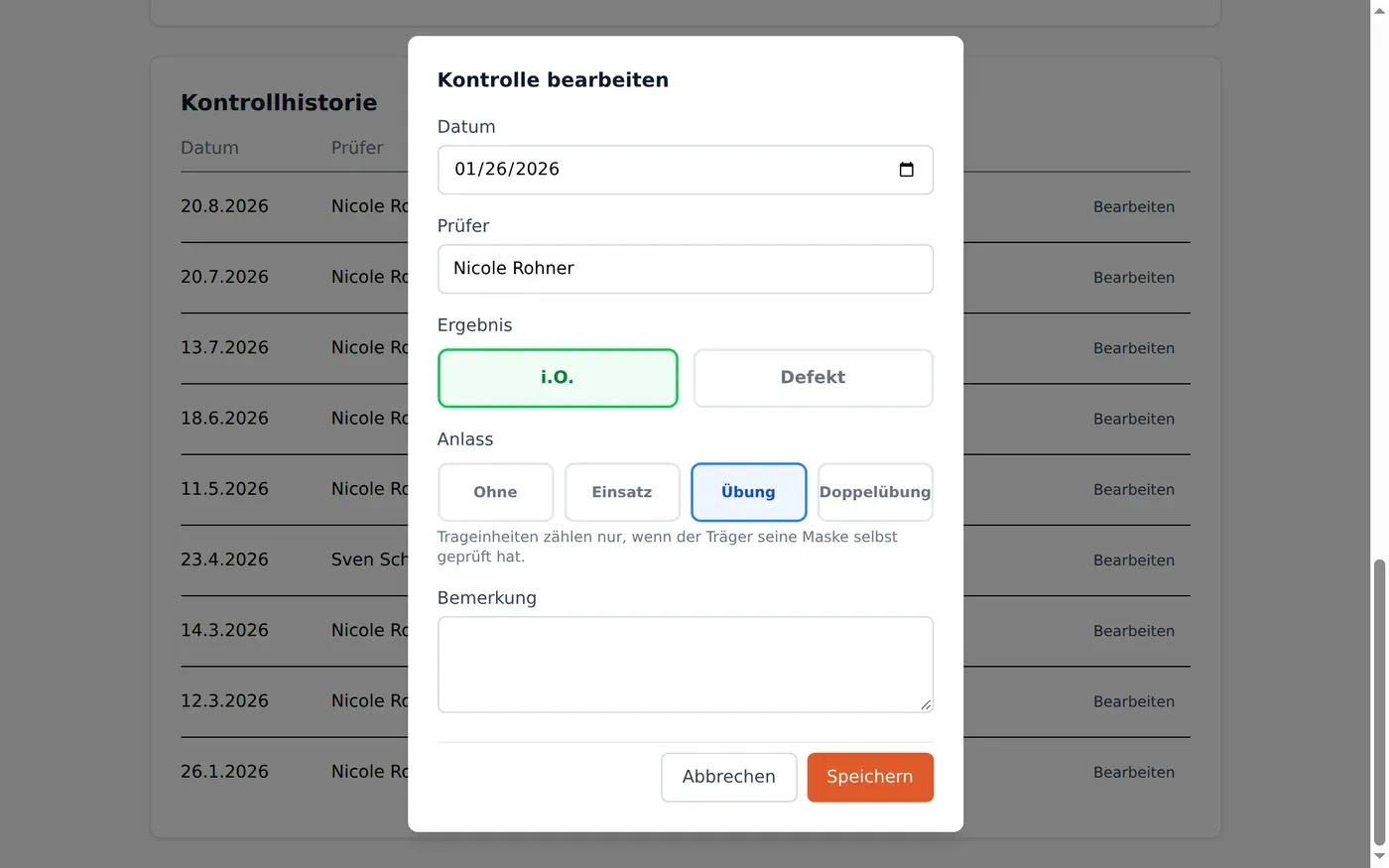Choose Doppelübung as Anlass
This screenshot has height=868, width=1389.
pos(875,492)
